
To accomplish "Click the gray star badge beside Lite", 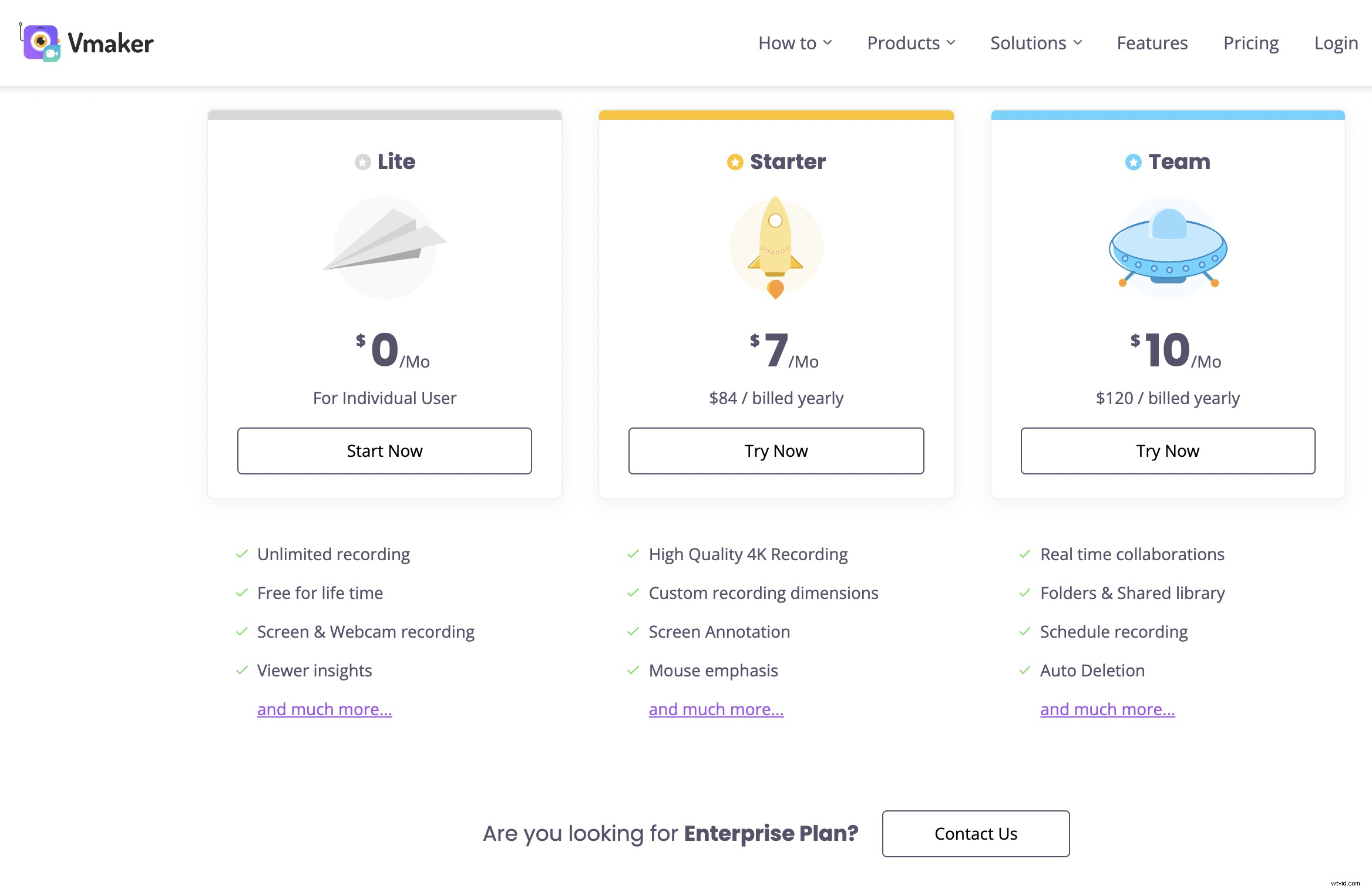I will 362,162.
